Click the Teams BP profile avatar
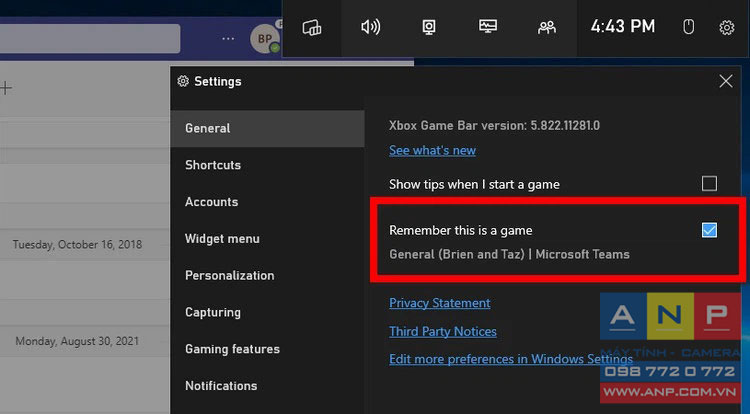Image resolution: width=750 pixels, height=414 pixels. [x=265, y=39]
